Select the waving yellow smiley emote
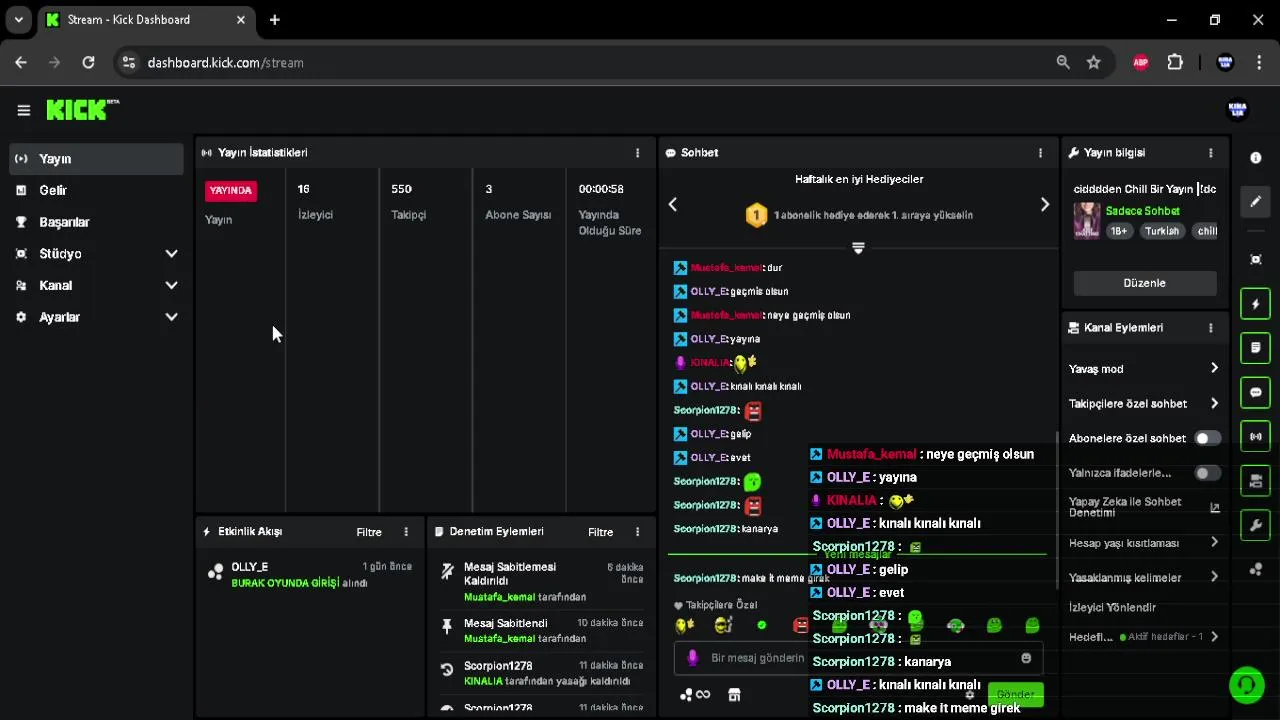Screen dimensions: 1280x720 click(685, 626)
